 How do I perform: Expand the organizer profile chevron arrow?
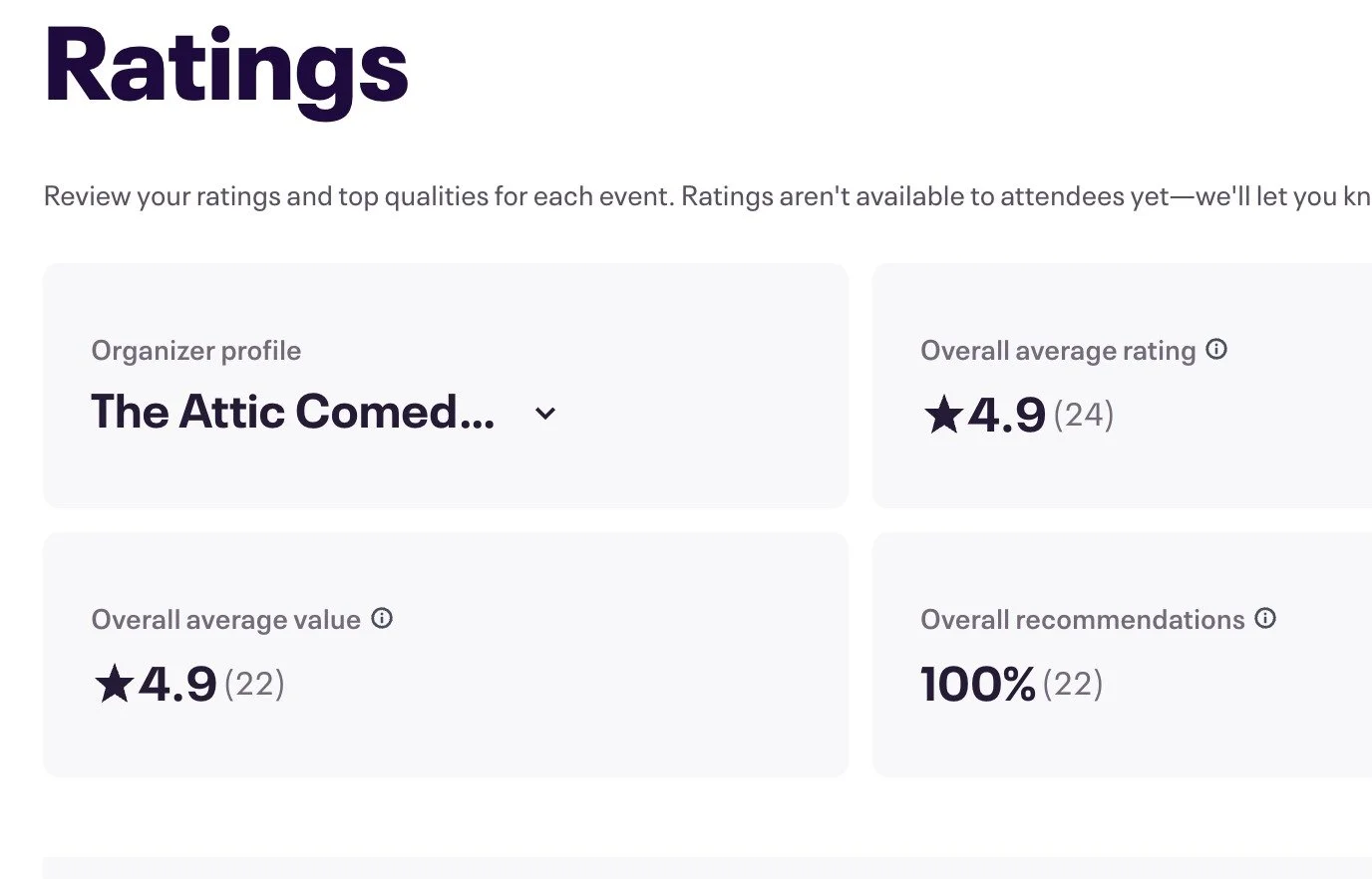pos(544,414)
